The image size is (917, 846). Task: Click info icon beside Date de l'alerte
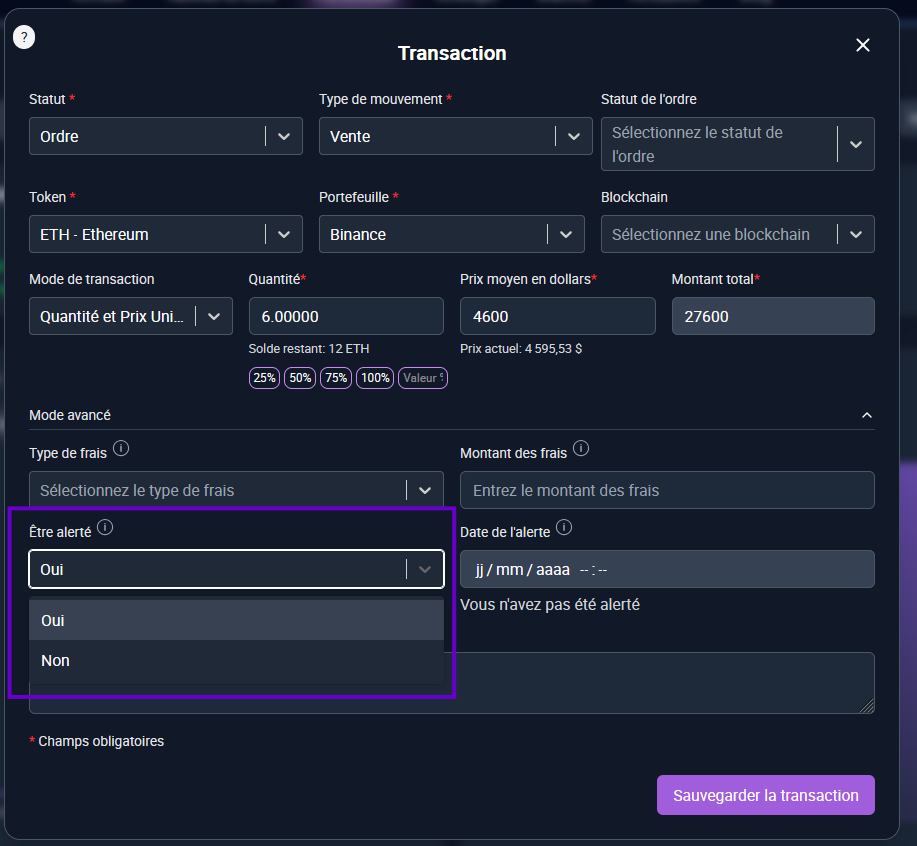coord(564,527)
